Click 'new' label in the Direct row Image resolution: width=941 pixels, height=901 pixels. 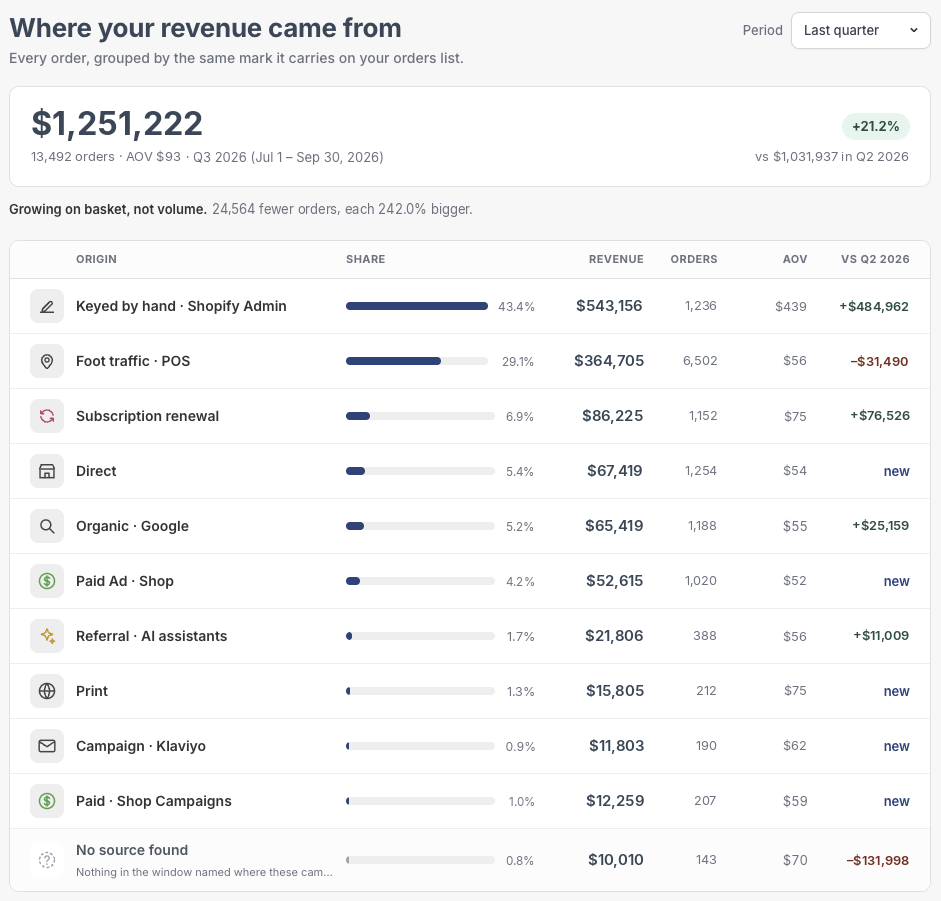[x=897, y=472]
